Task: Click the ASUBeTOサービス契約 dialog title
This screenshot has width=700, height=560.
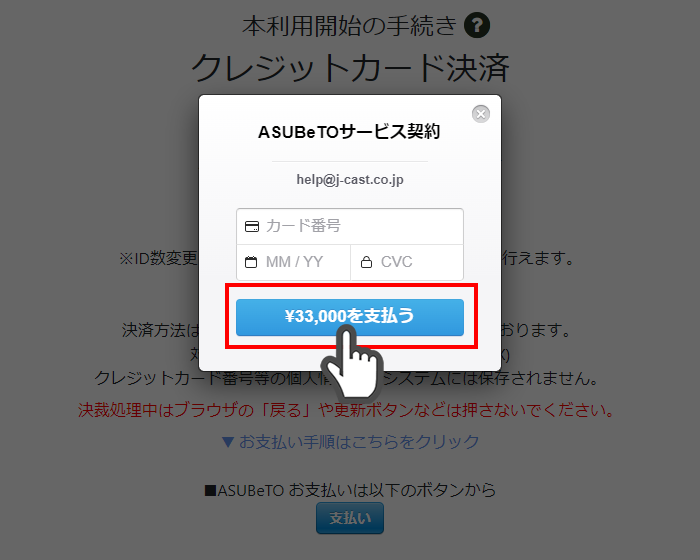Action: point(349,132)
